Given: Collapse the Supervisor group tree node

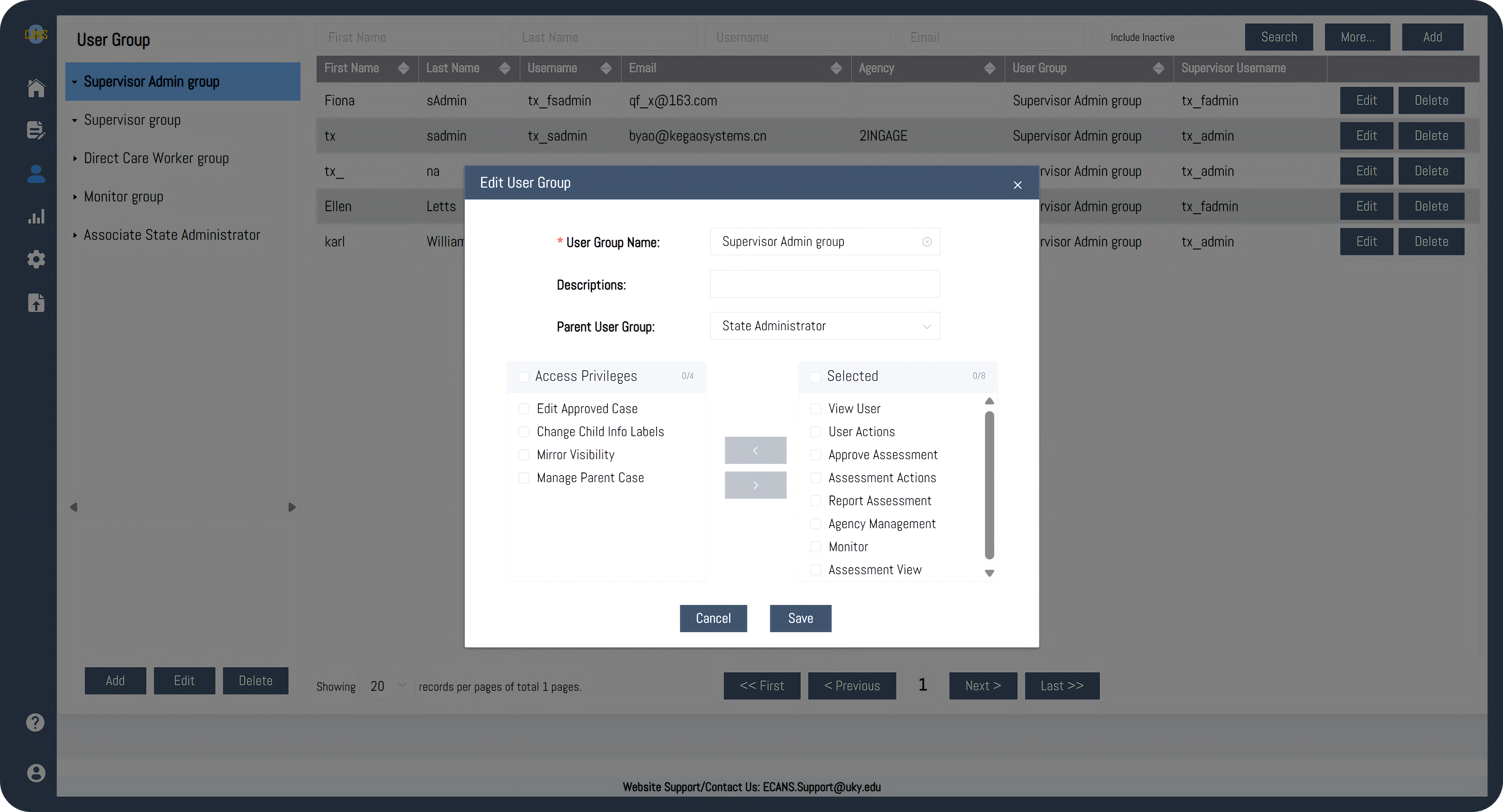Looking at the screenshot, I should coord(74,121).
